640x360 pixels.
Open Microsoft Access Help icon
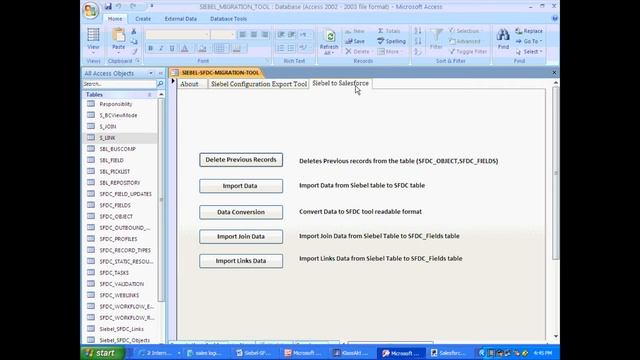[x=555, y=18]
